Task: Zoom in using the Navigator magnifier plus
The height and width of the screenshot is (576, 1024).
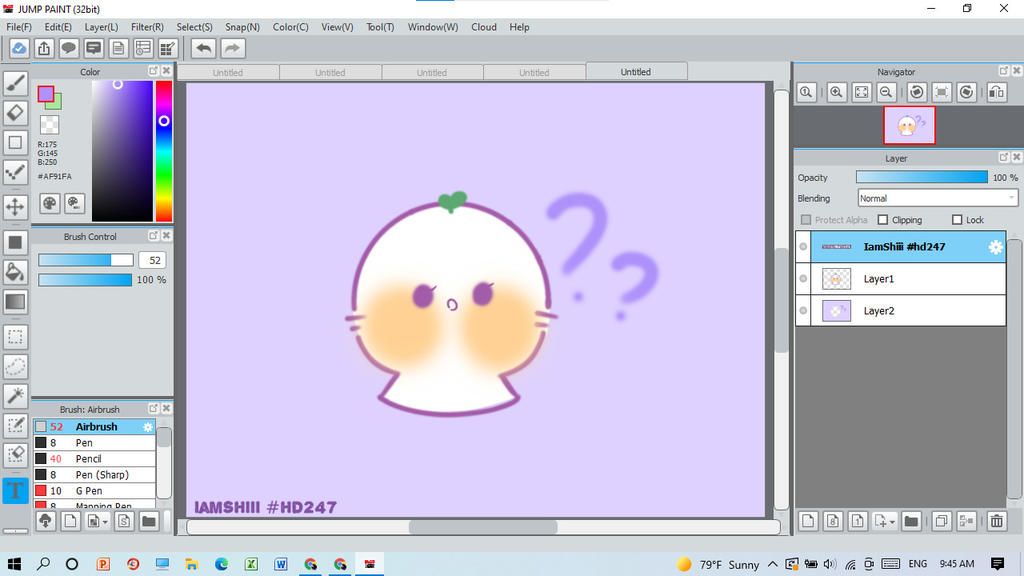Action: (836, 92)
